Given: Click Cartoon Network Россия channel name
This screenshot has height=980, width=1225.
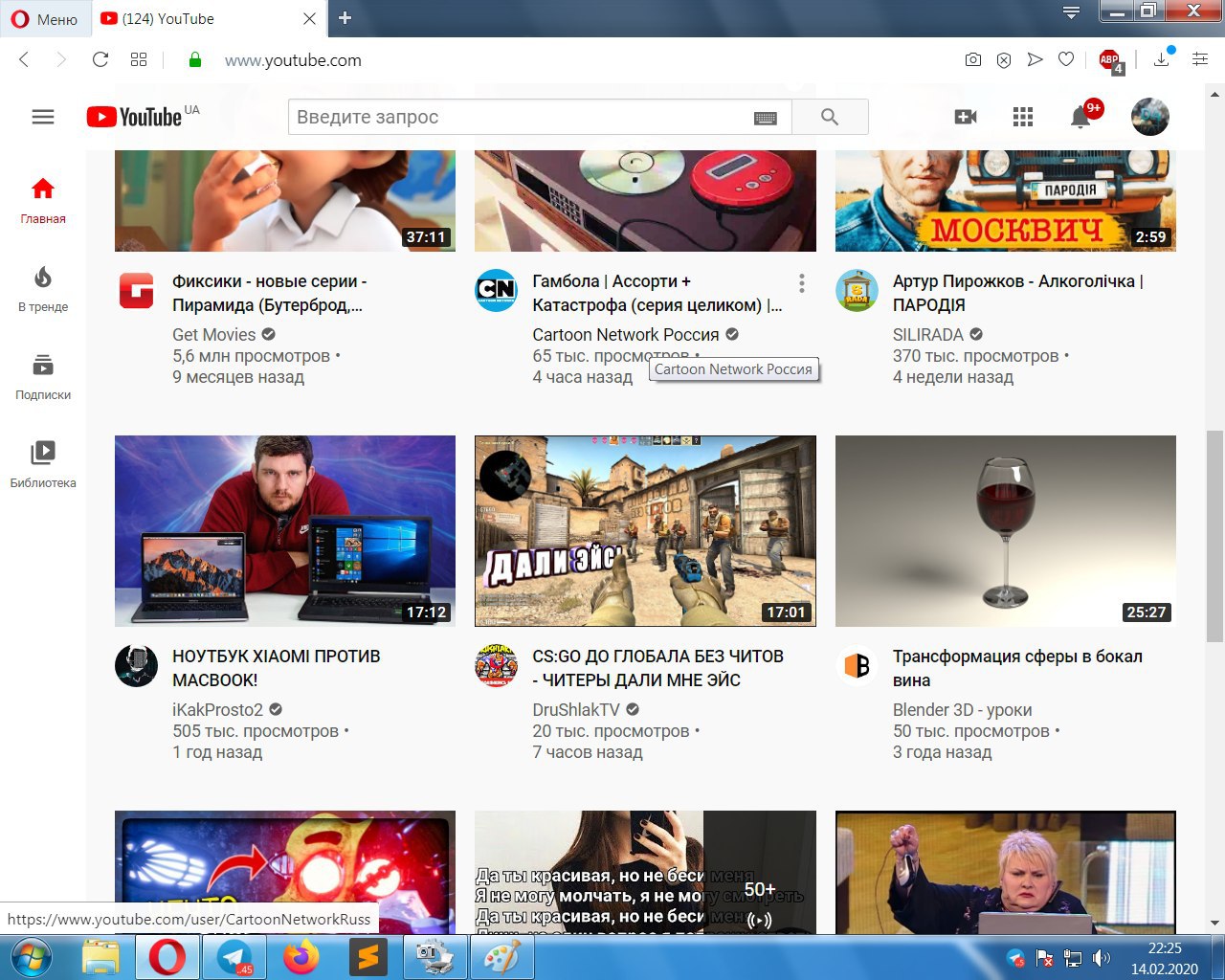Looking at the screenshot, I should [626, 335].
